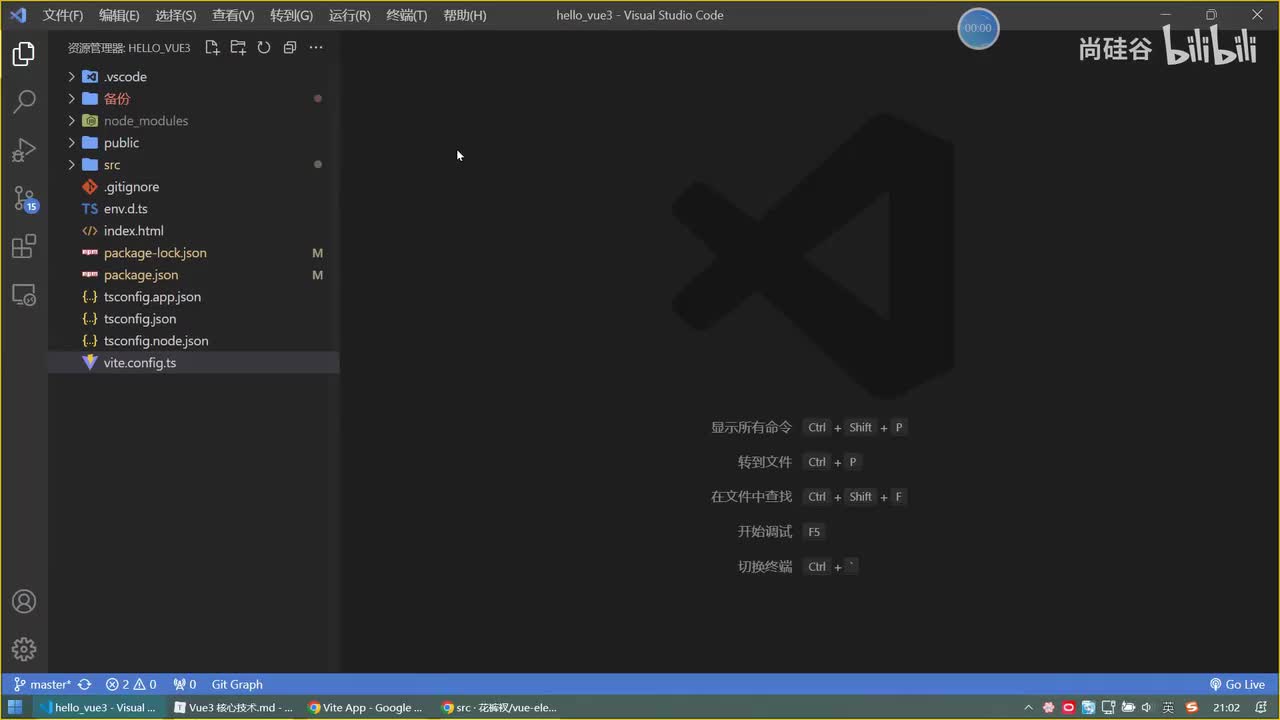The height and width of the screenshot is (720, 1280).
Task: Refresh the explorer file tree
Action: point(264,47)
